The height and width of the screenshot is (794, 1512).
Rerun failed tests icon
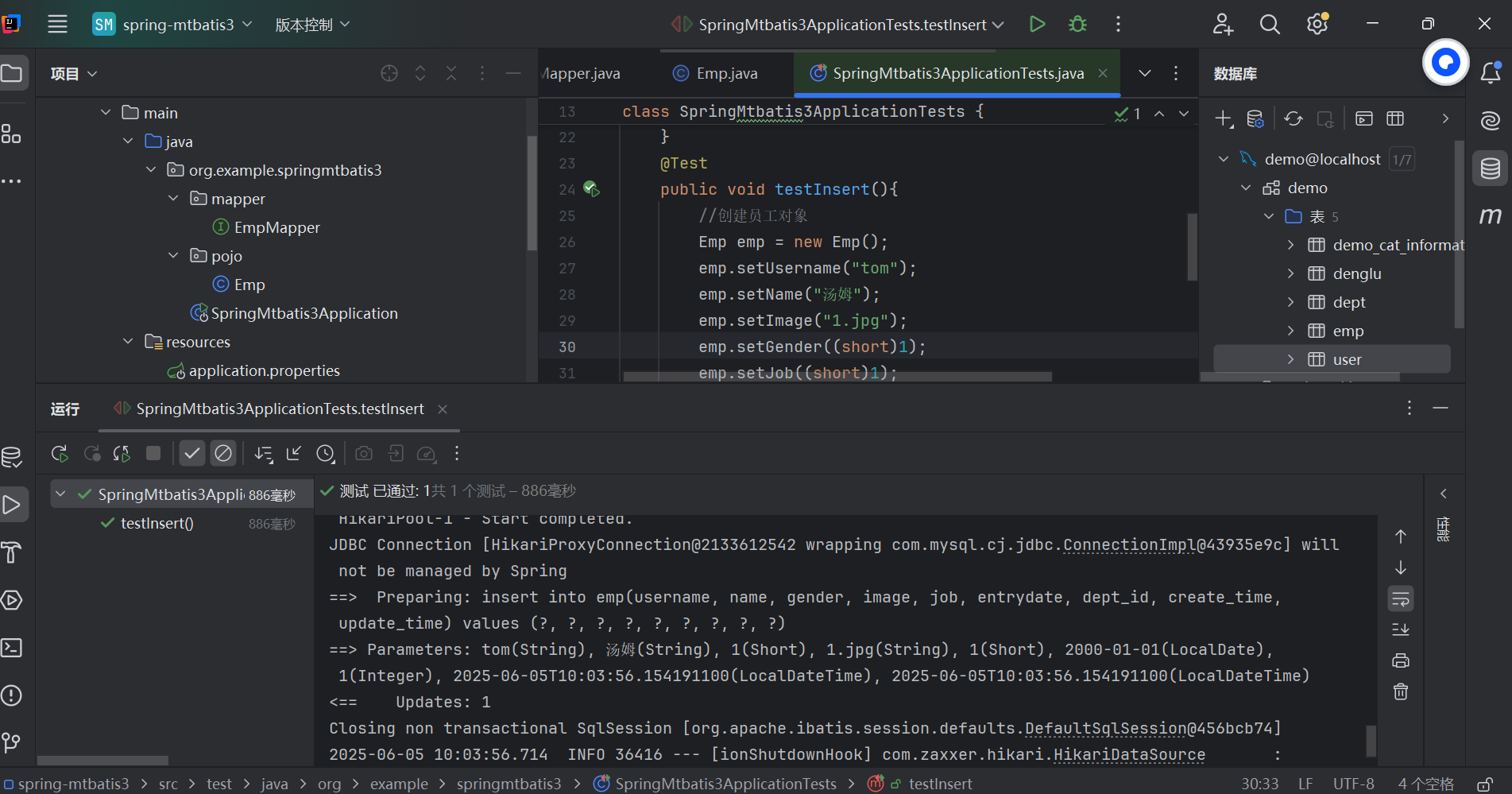[x=92, y=453]
